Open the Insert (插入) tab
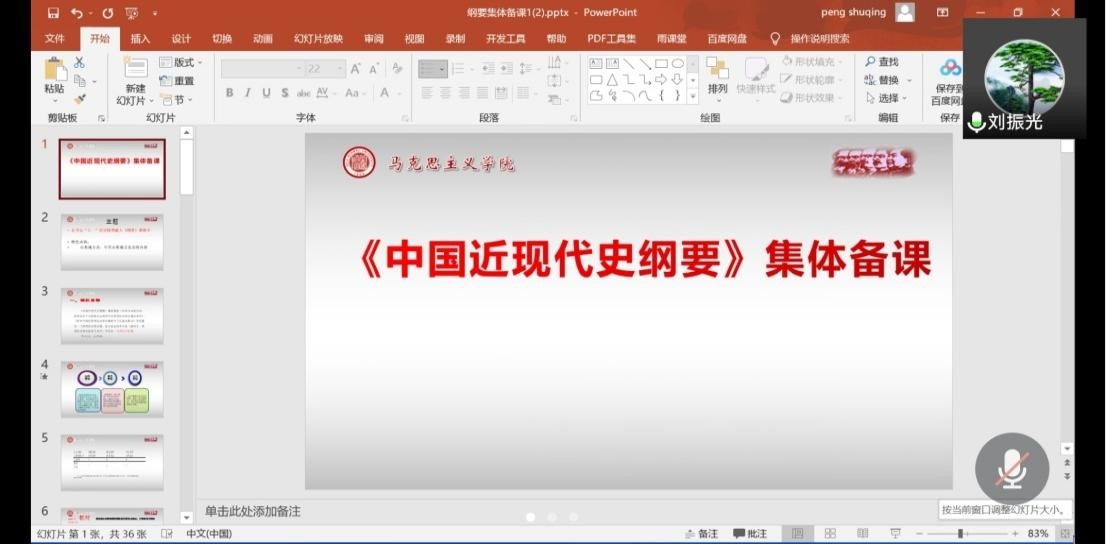 140,39
